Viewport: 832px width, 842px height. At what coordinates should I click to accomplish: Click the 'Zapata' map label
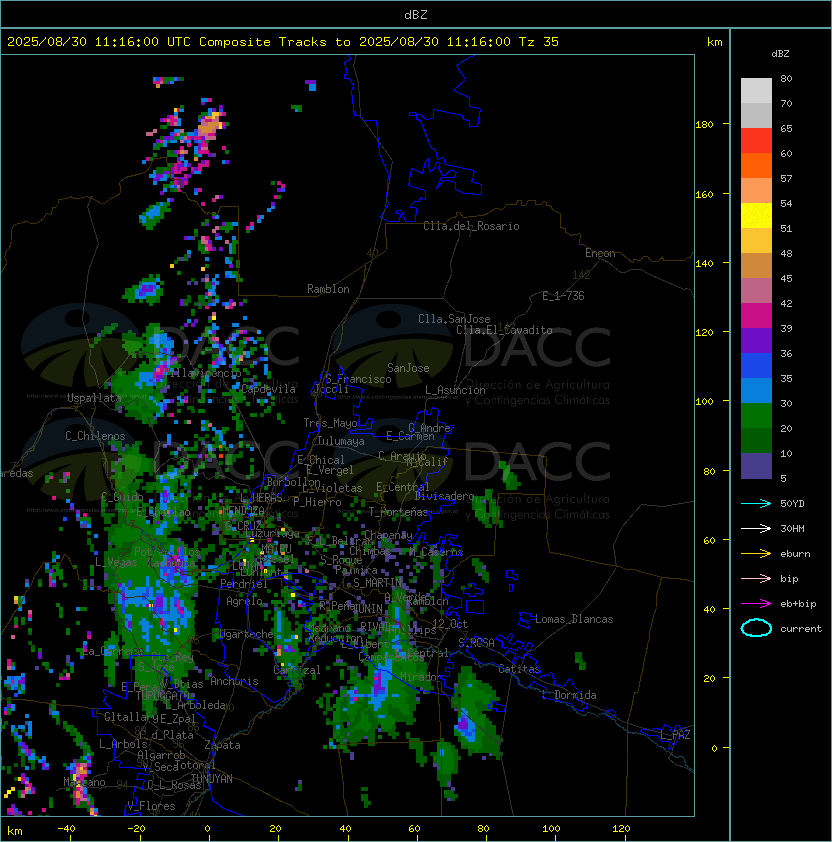click(x=222, y=745)
